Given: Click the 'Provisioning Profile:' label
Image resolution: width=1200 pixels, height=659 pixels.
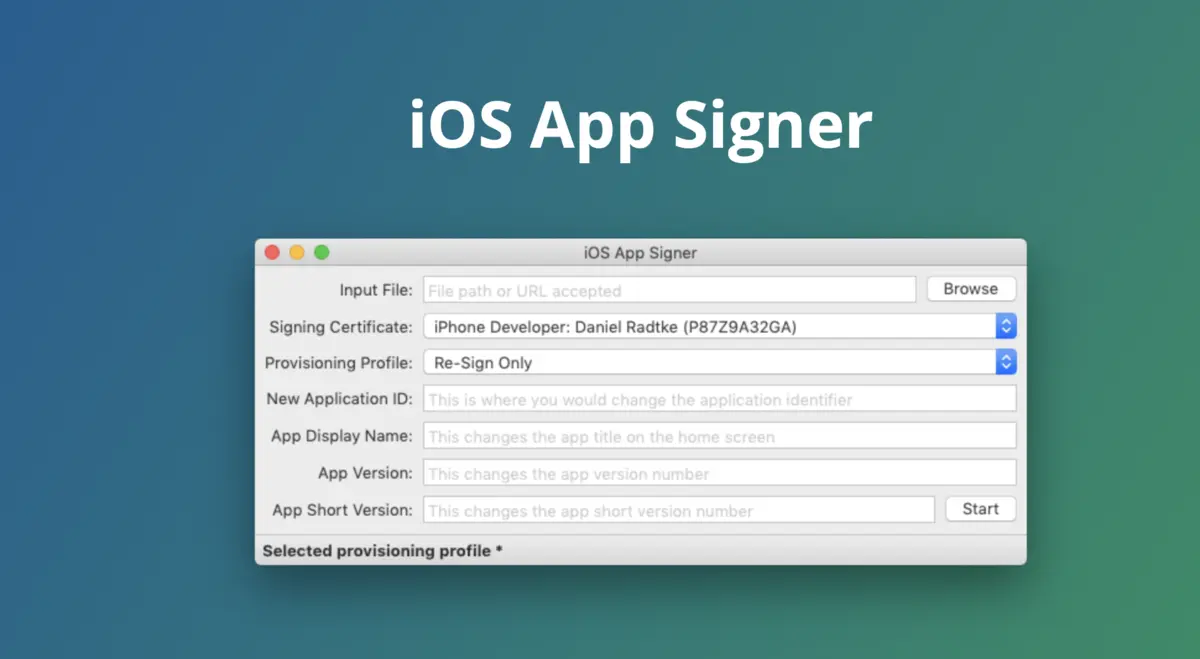Looking at the screenshot, I should (339, 363).
